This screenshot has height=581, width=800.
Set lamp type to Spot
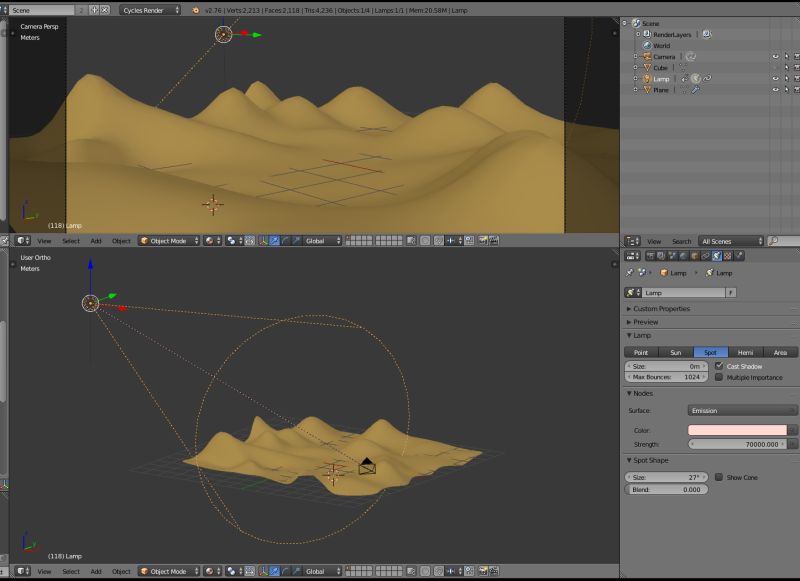pyautogui.click(x=710, y=352)
